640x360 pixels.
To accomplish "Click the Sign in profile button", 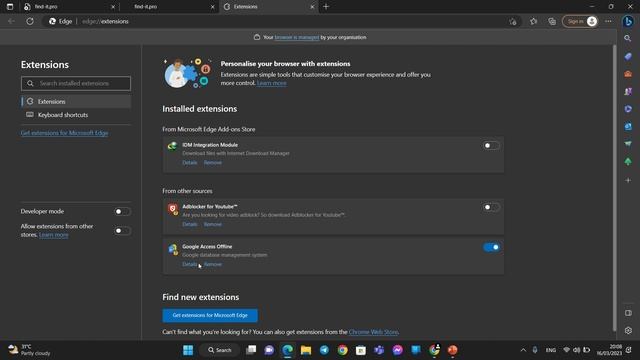I will 580,21.
